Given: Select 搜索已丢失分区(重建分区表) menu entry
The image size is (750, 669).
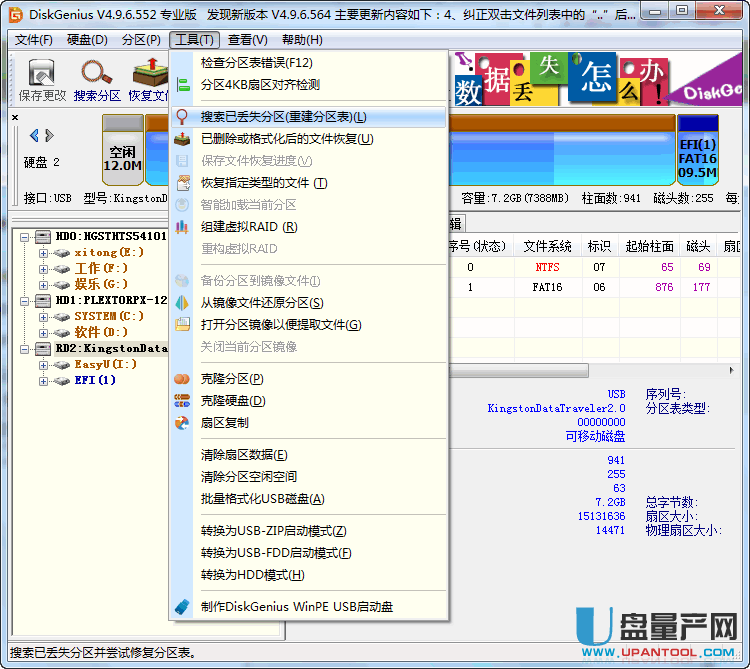Looking at the screenshot, I should click(283, 117).
